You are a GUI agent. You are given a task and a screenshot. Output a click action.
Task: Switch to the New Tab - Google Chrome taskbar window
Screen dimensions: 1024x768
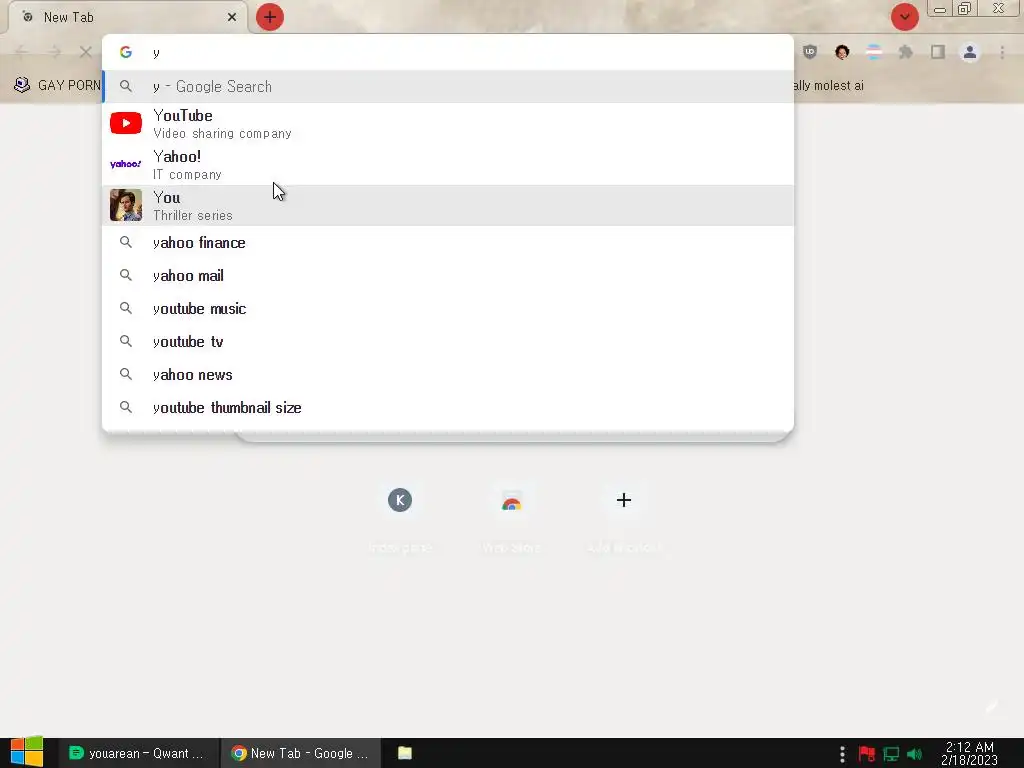[300, 753]
